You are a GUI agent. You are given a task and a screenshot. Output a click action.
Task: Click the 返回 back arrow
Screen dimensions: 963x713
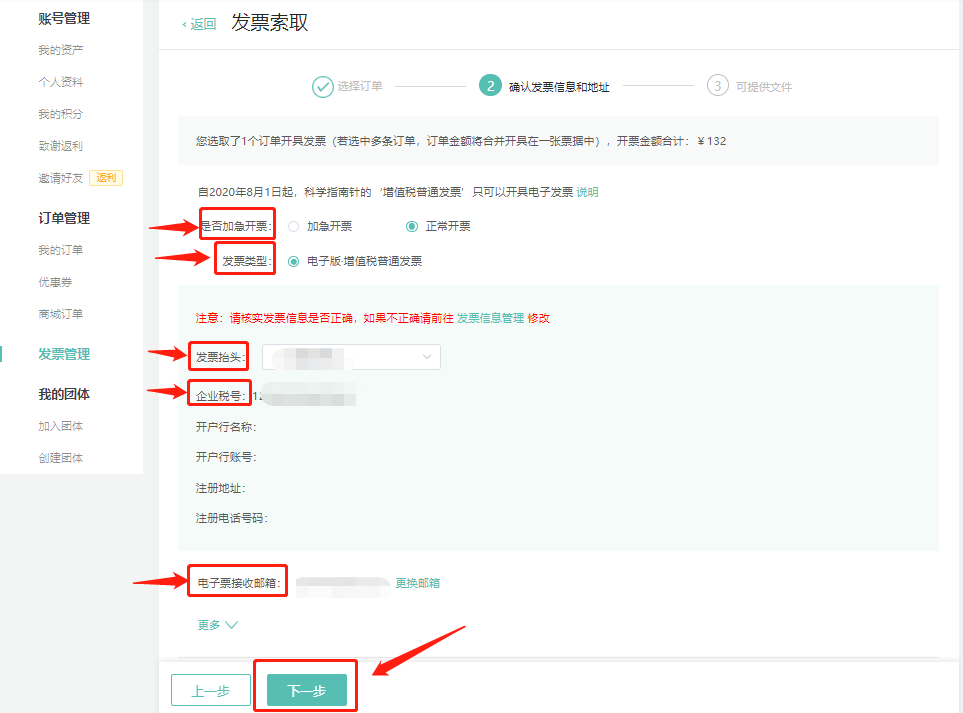pos(185,22)
